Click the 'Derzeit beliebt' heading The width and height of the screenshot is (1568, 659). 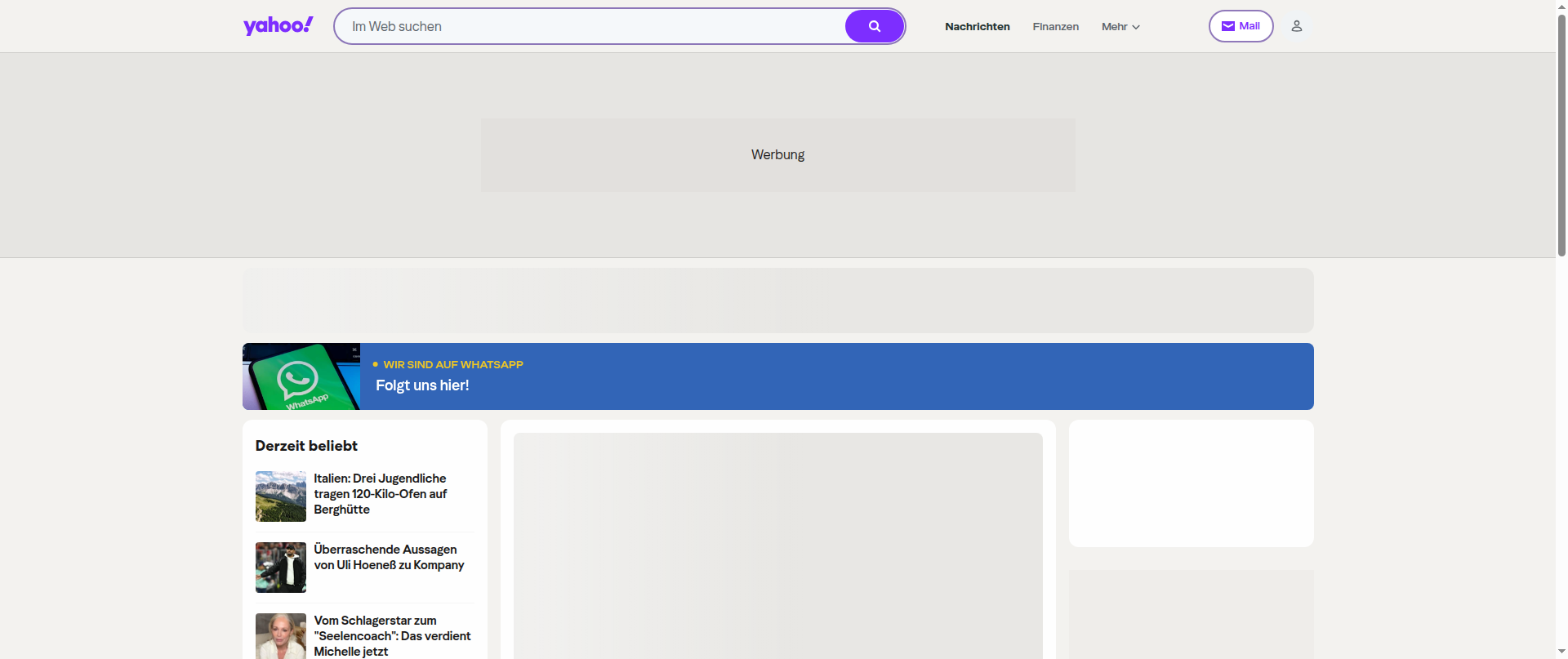(306, 446)
